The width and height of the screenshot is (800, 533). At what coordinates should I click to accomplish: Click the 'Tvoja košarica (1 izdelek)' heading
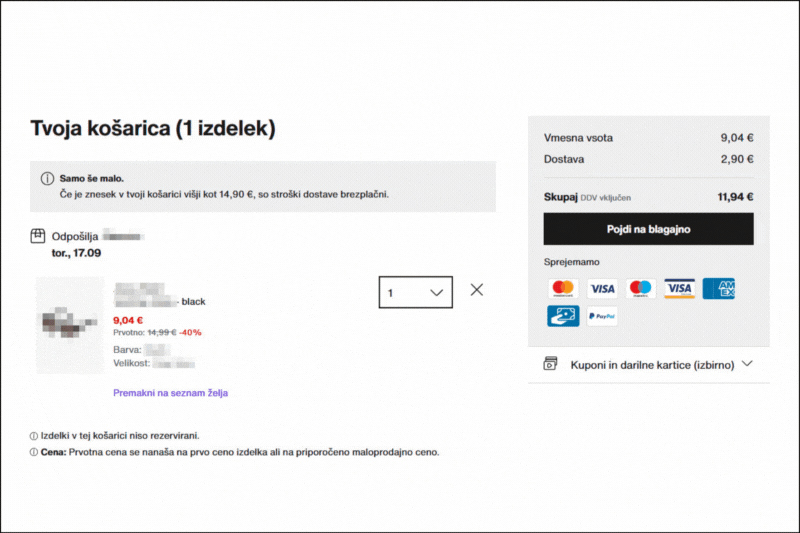click(152, 128)
